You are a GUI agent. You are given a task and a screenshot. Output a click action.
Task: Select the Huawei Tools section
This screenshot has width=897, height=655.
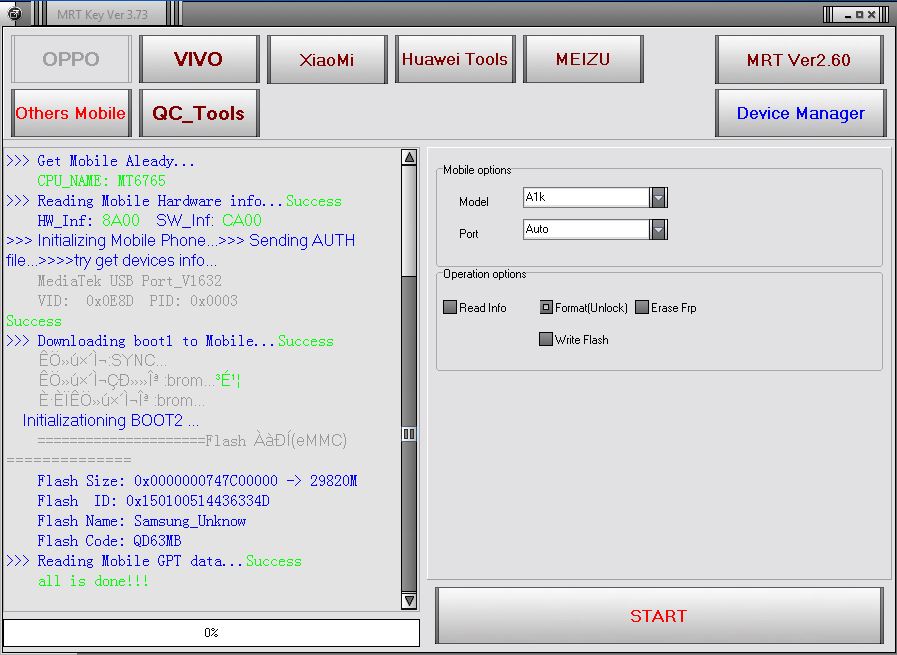click(x=455, y=59)
